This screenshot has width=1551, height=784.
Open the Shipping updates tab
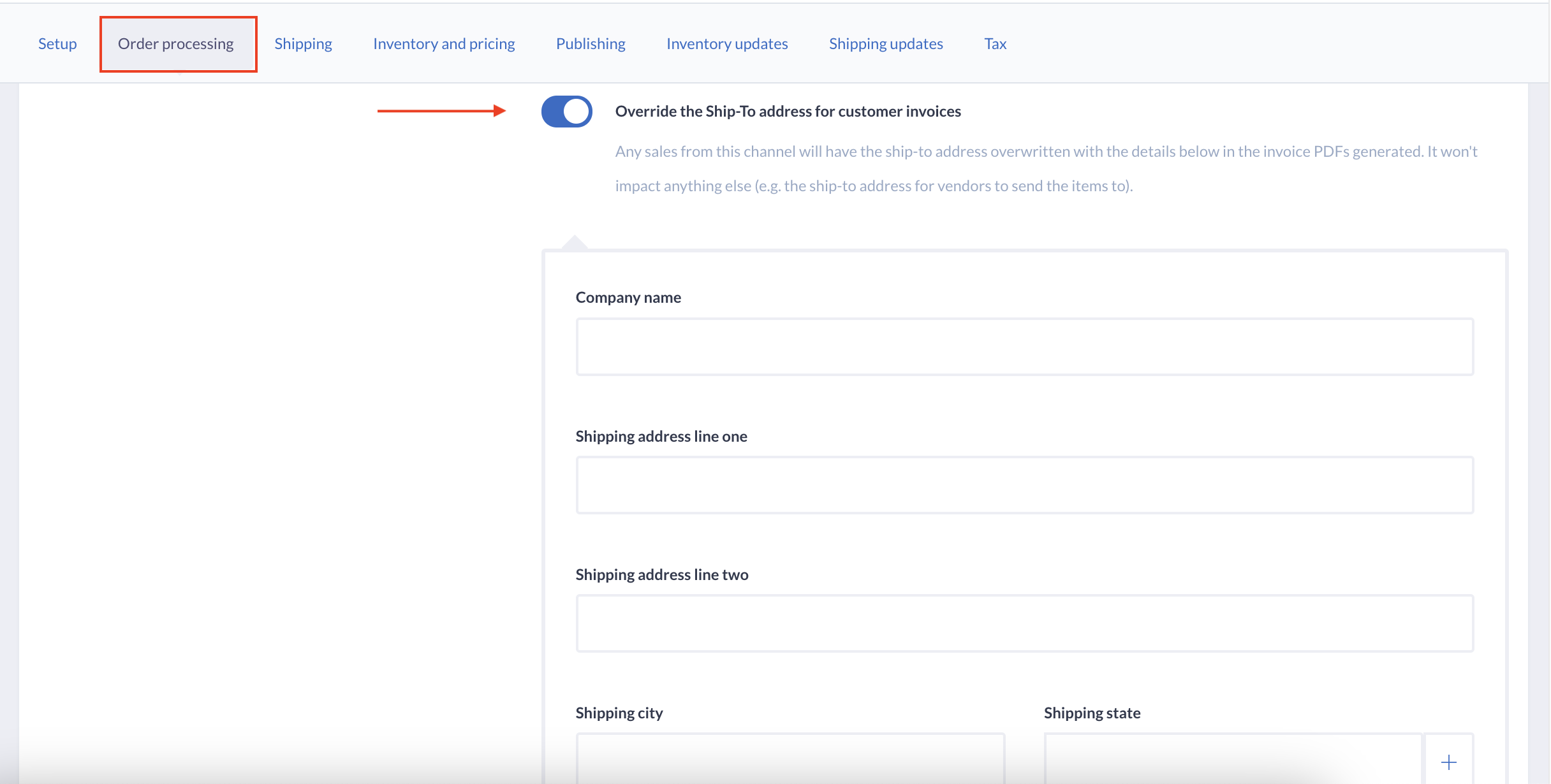tap(886, 43)
